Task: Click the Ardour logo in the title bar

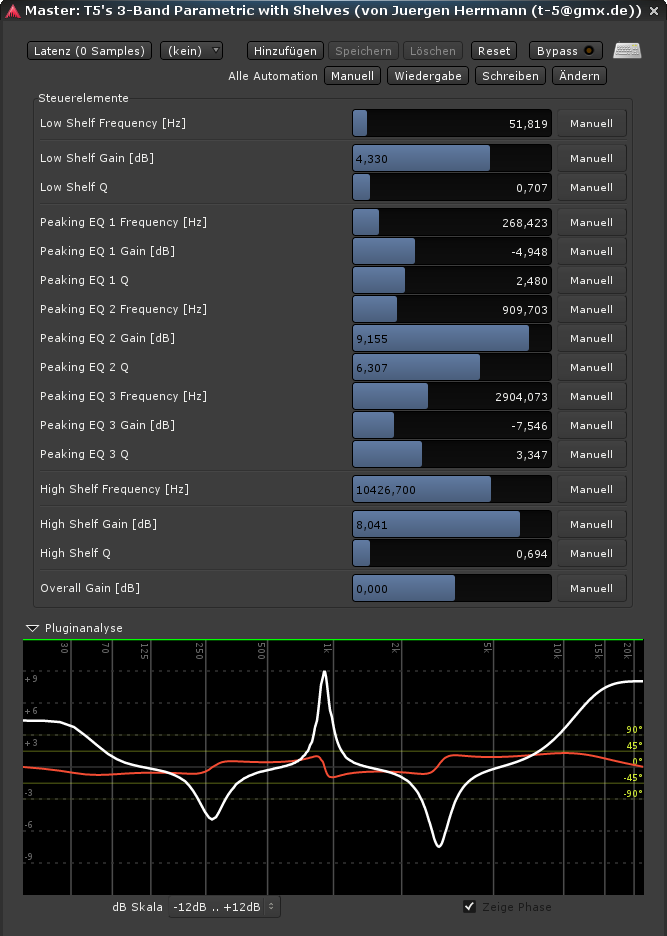Action: tap(10, 10)
